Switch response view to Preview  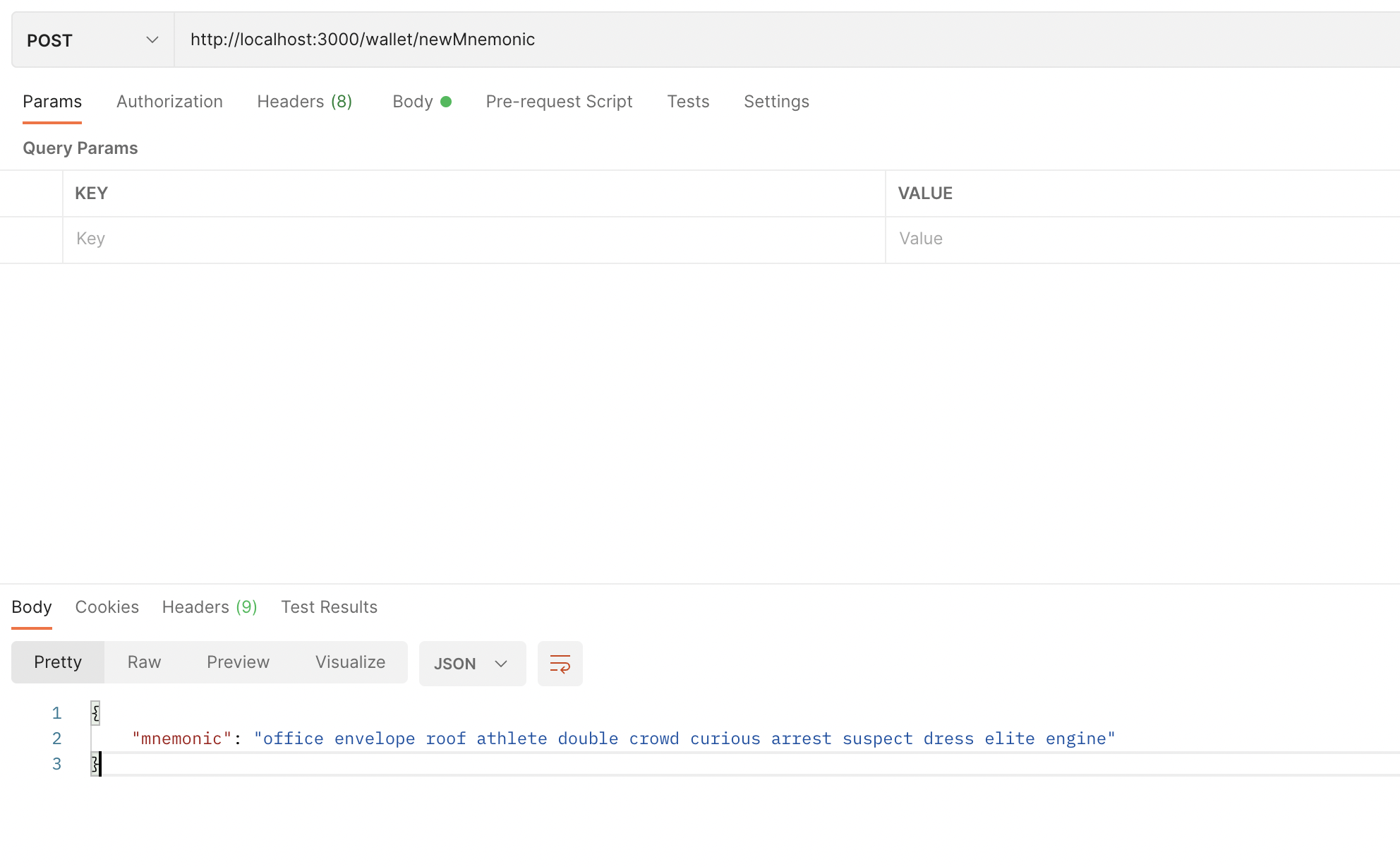pyautogui.click(x=238, y=662)
